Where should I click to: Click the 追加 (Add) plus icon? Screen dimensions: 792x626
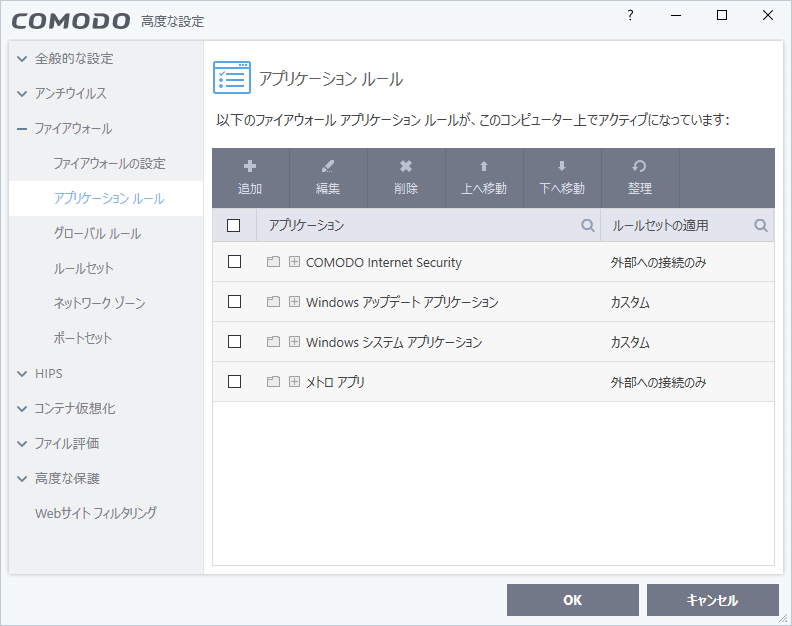(250, 167)
